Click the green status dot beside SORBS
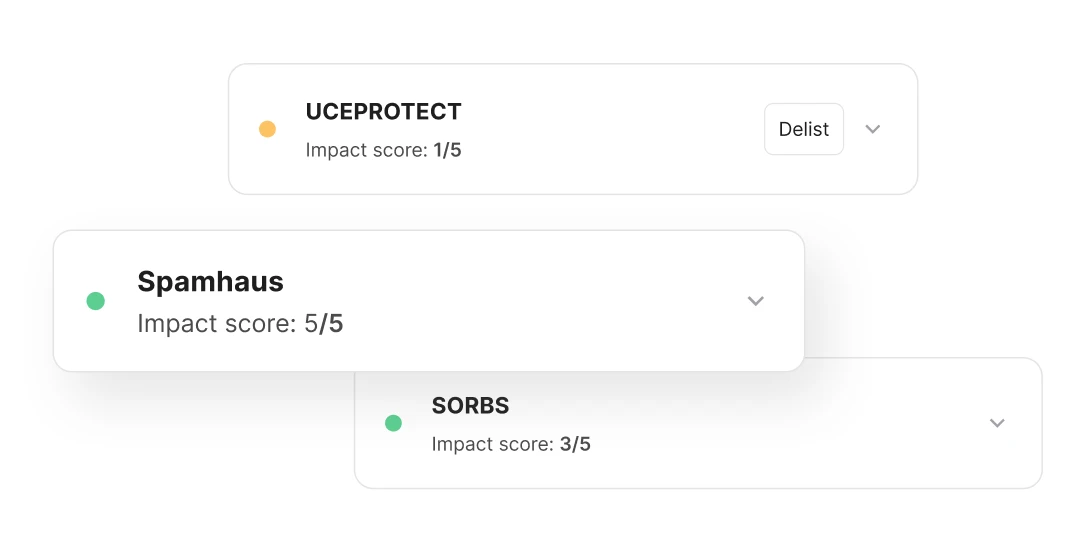Screen dimensions: 1080x551 click(393, 423)
